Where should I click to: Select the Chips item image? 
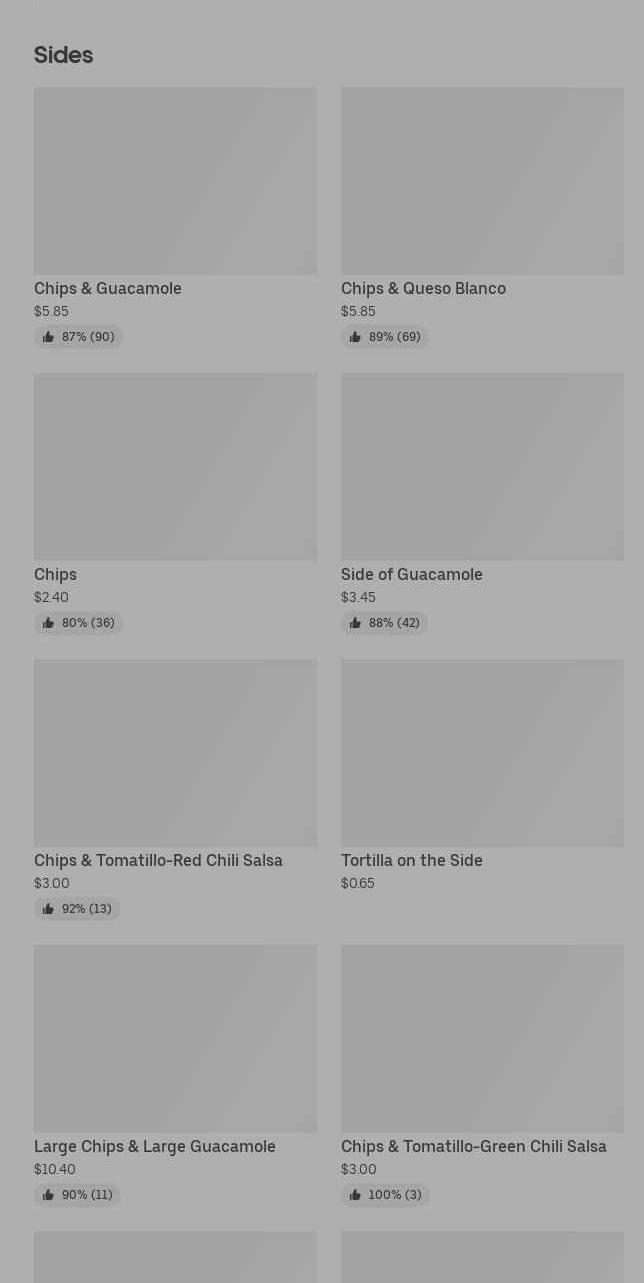click(175, 467)
